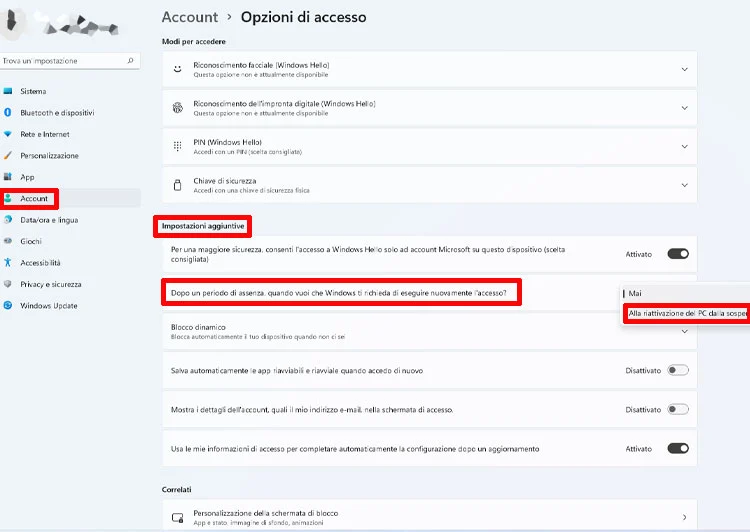Click Personalizzazione della schermata di blocco link
This screenshot has width=750, height=532.
tap(265, 513)
